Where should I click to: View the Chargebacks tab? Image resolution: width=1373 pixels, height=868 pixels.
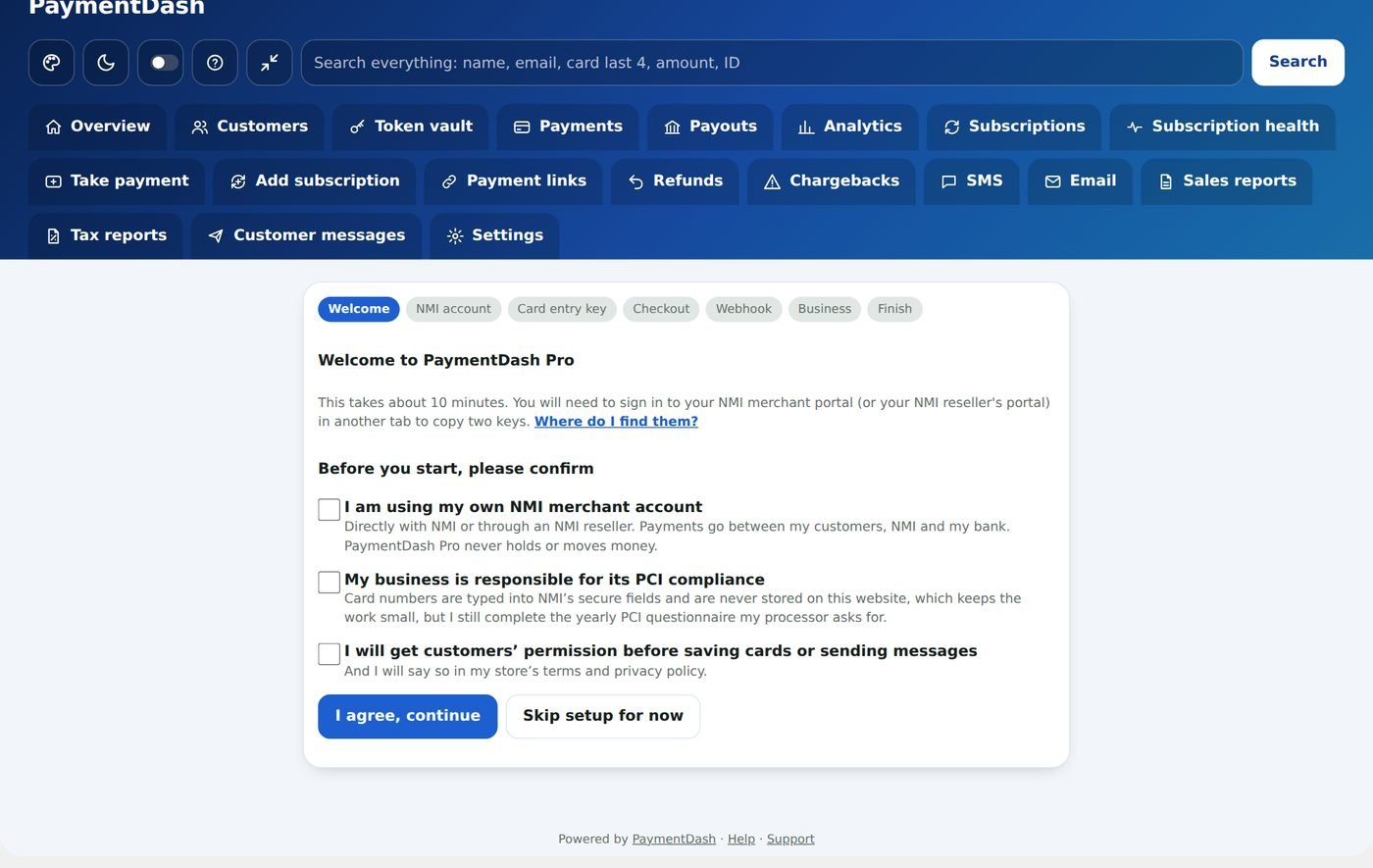click(x=832, y=181)
